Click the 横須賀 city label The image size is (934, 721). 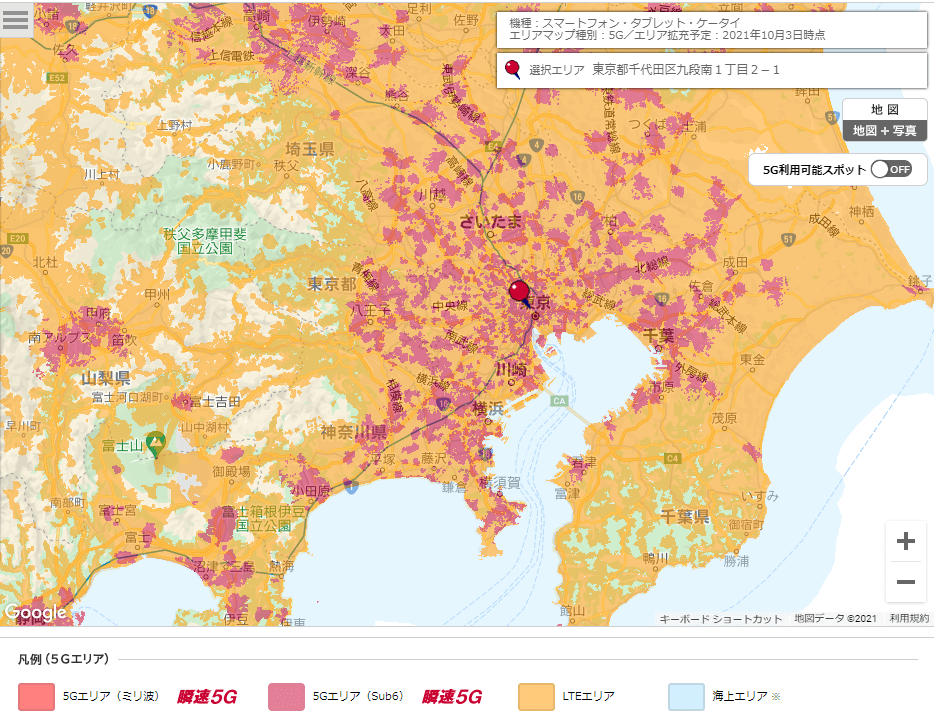(x=500, y=483)
